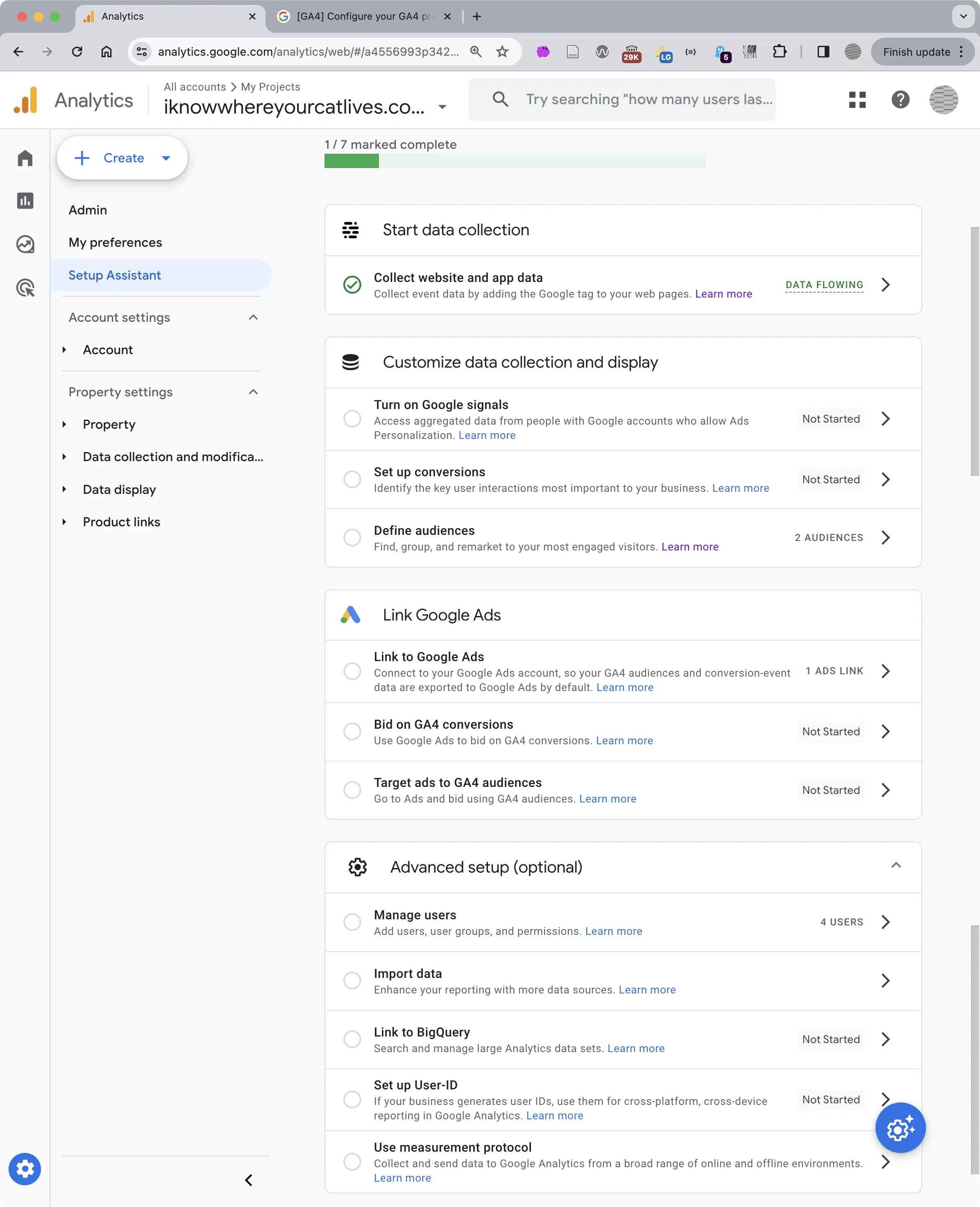Click the marked complete progress bar

pyautogui.click(x=514, y=161)
